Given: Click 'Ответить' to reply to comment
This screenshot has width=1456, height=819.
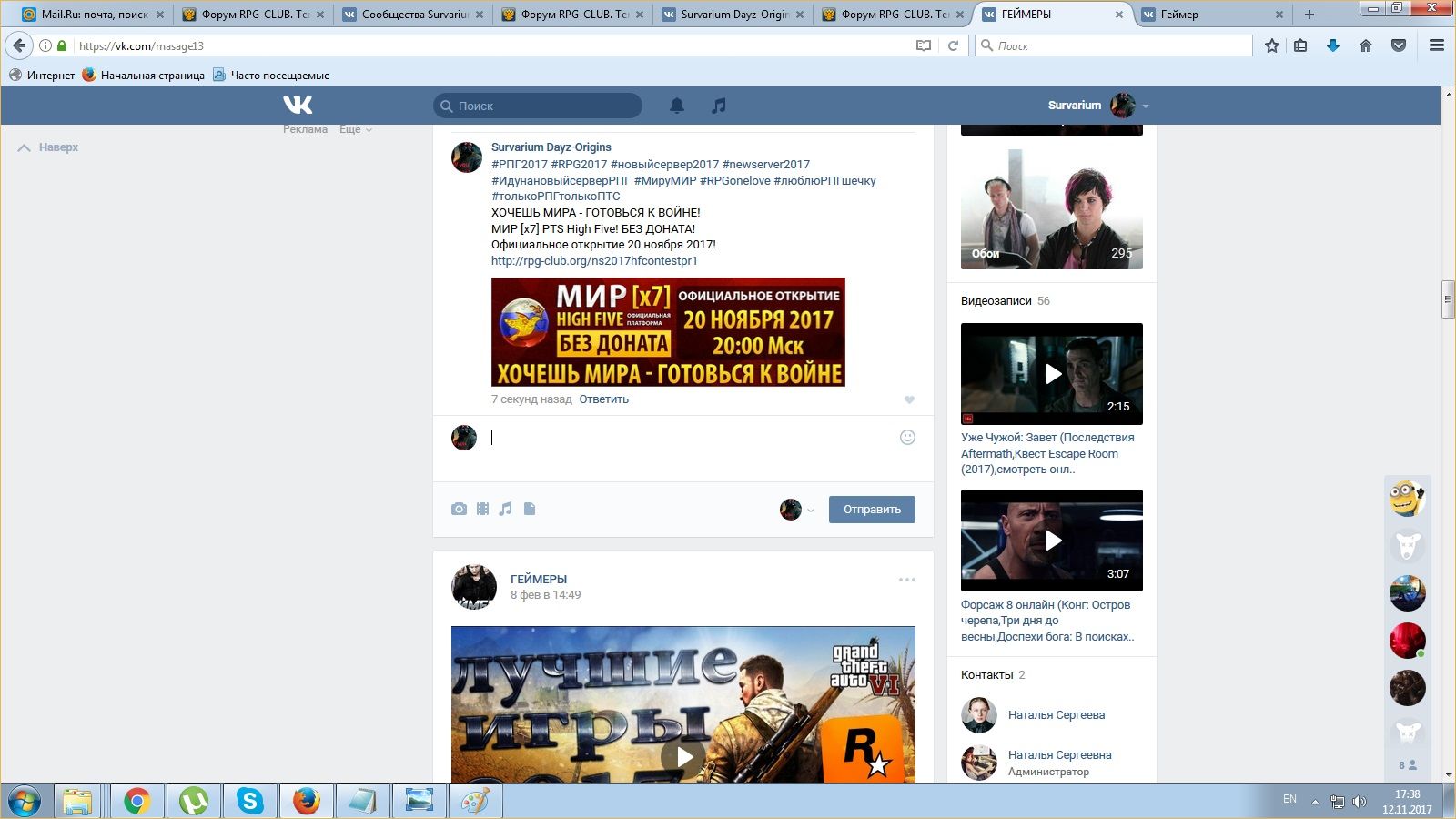Looking at the screenshot, I should point(603,399).
